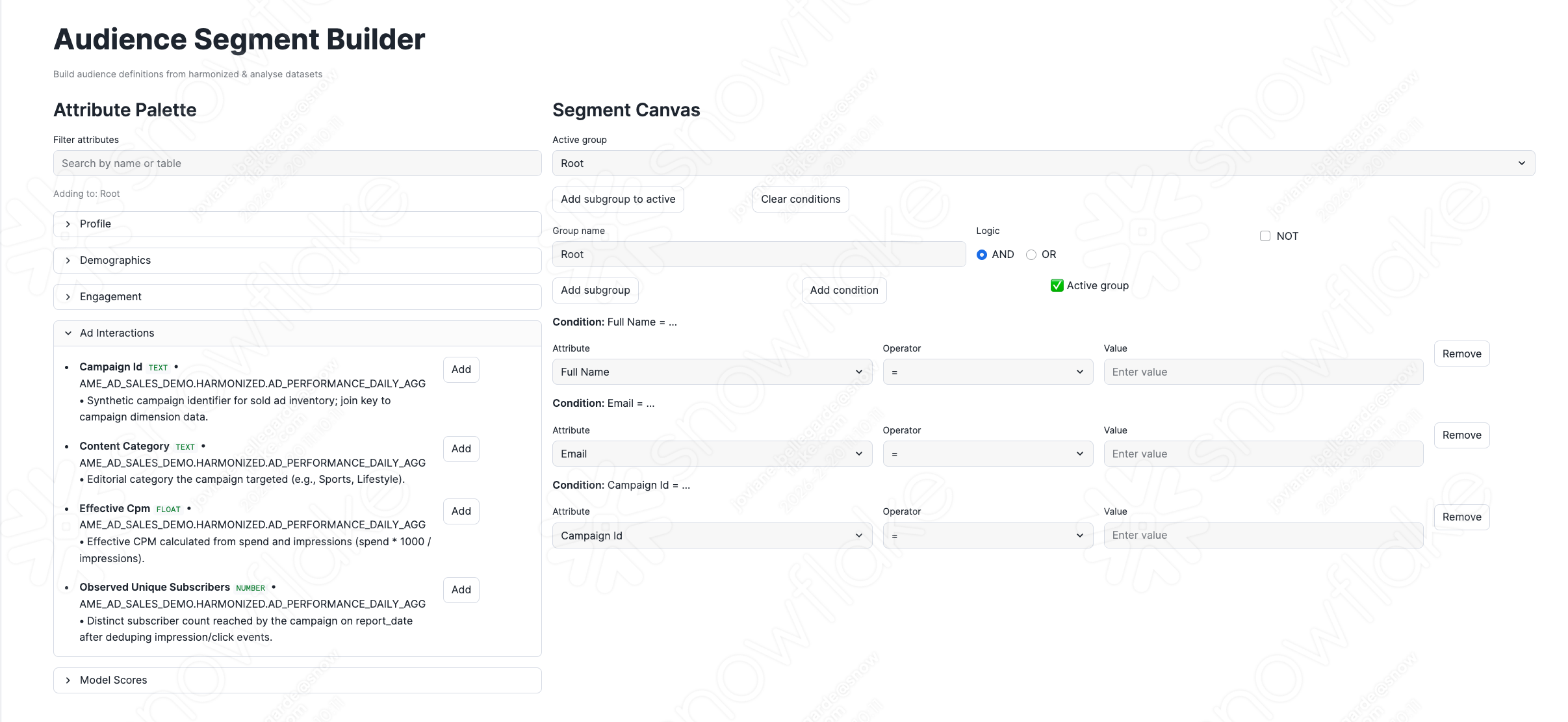Open the Full Name attribute dropdown
This screenshot has width=1568, height=722.
pos(712,372)
